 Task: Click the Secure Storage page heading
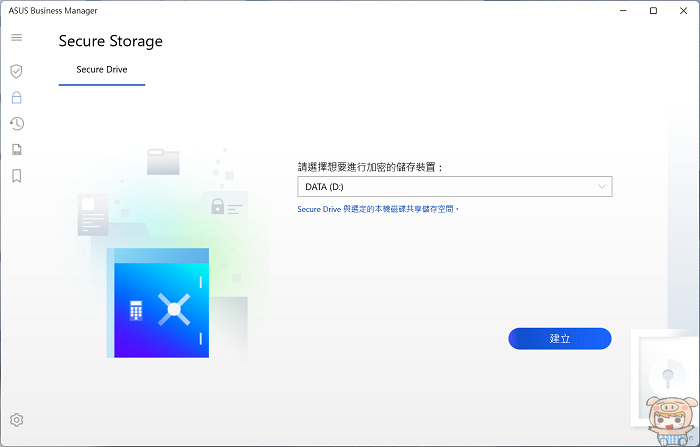110,41
